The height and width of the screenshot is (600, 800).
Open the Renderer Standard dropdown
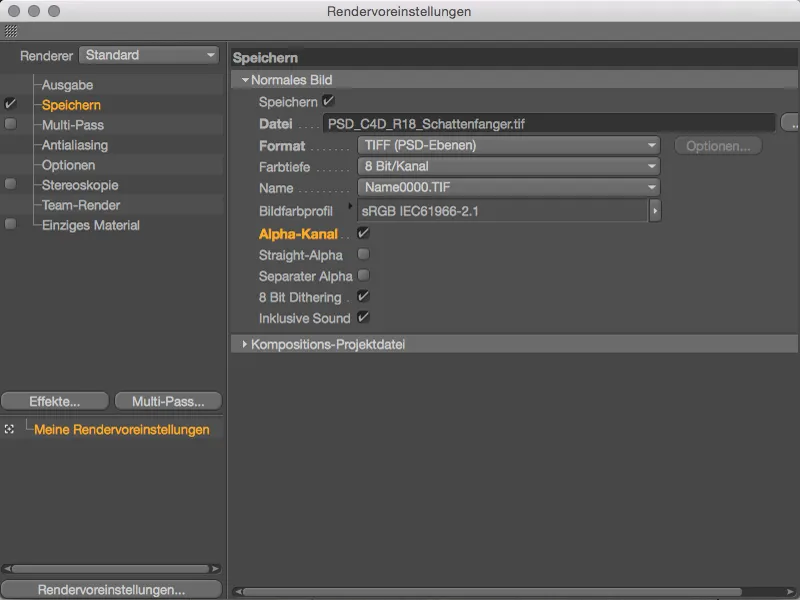point(149,55)
